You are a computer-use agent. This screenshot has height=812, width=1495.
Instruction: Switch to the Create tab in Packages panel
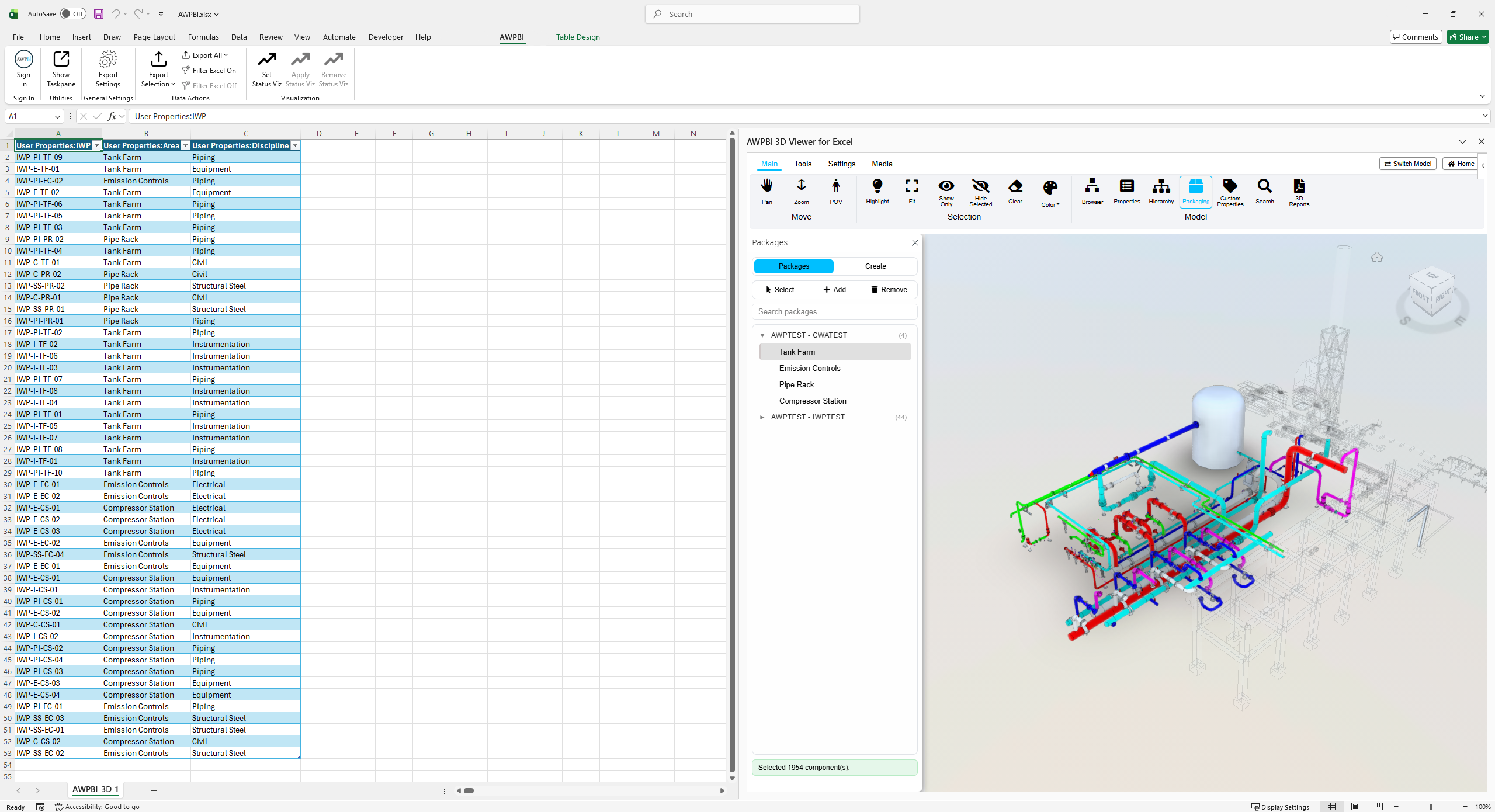click(x=875, y=266)
